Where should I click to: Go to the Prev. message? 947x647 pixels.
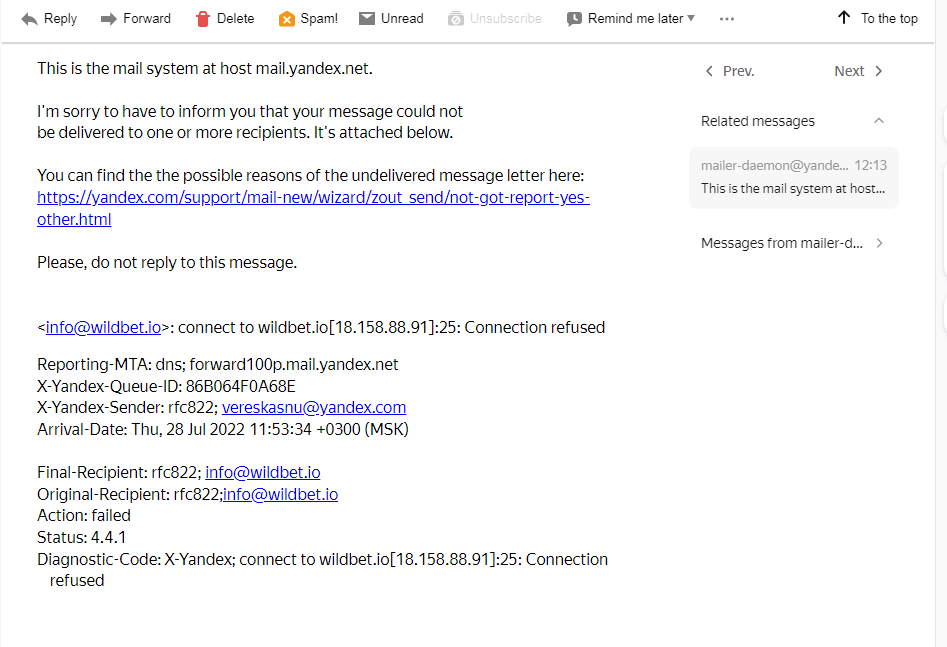(x=729, y=71)
